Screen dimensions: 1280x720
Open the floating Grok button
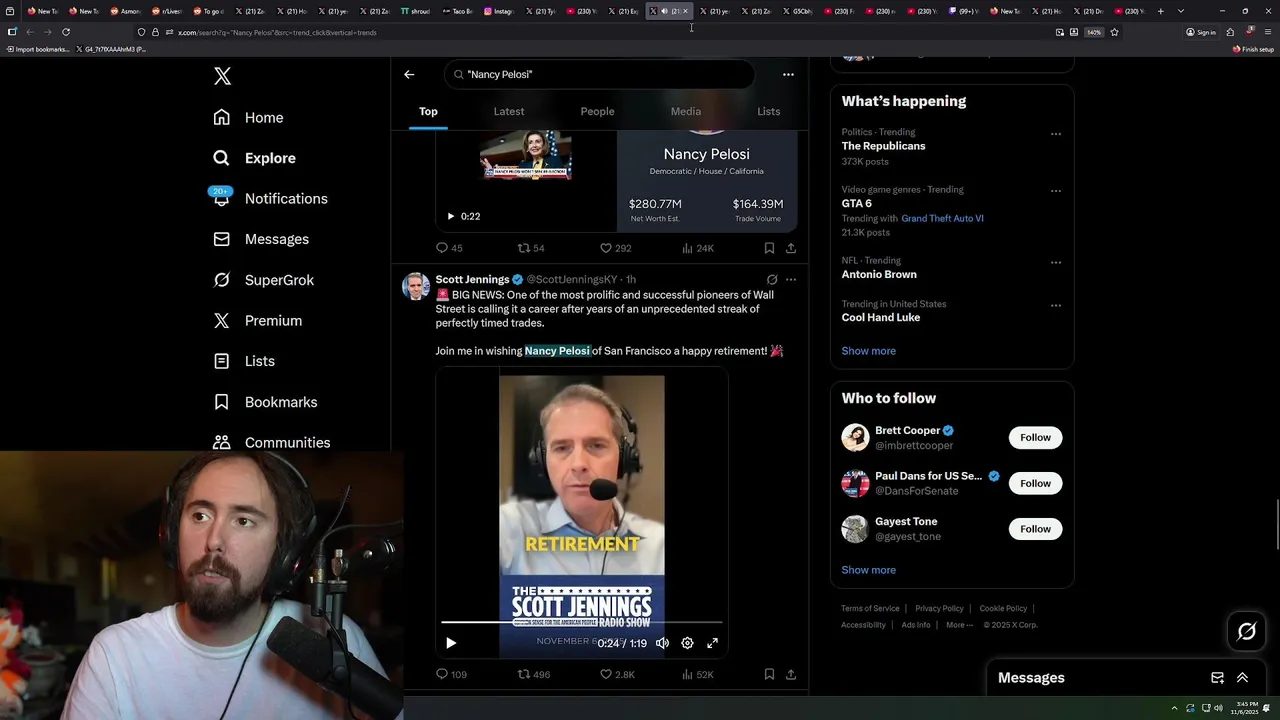1246,631
